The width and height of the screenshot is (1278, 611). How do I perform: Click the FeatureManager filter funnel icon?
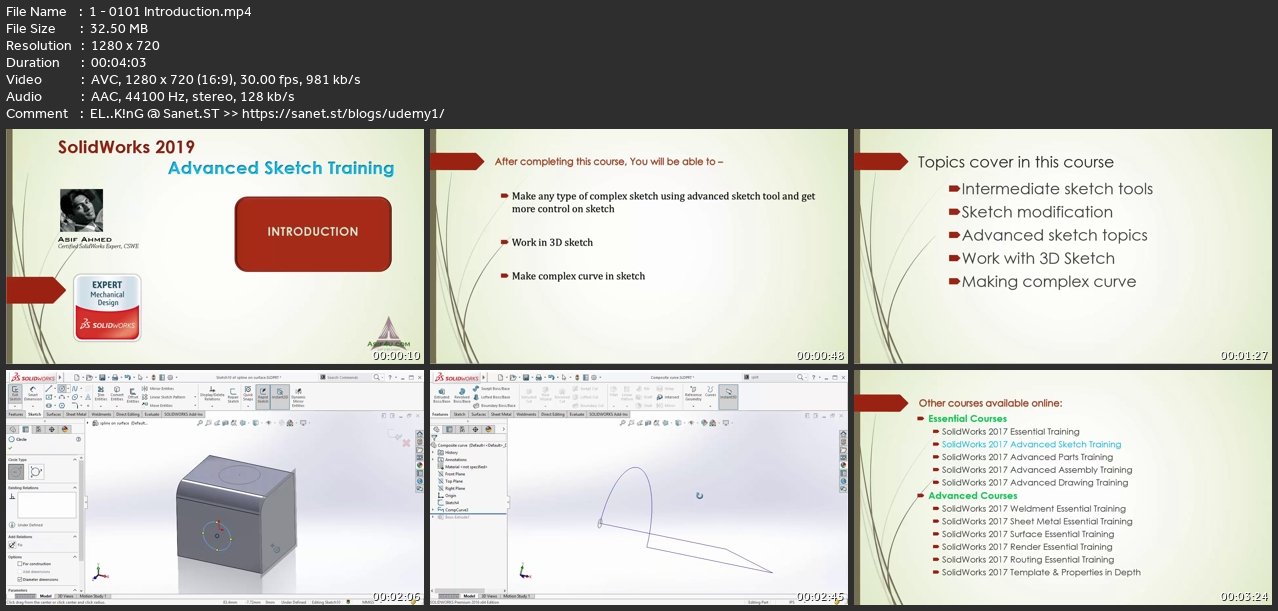[434, 437]
